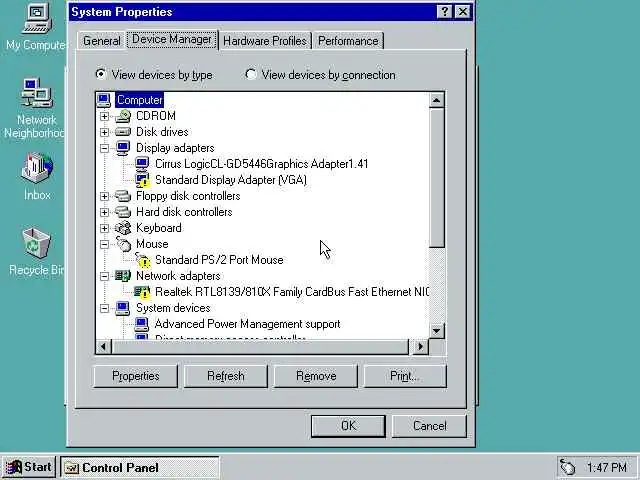Select the Cirrus LogicCL-GD5446Graphics Adapter1.41 entry

coord(262,164)
